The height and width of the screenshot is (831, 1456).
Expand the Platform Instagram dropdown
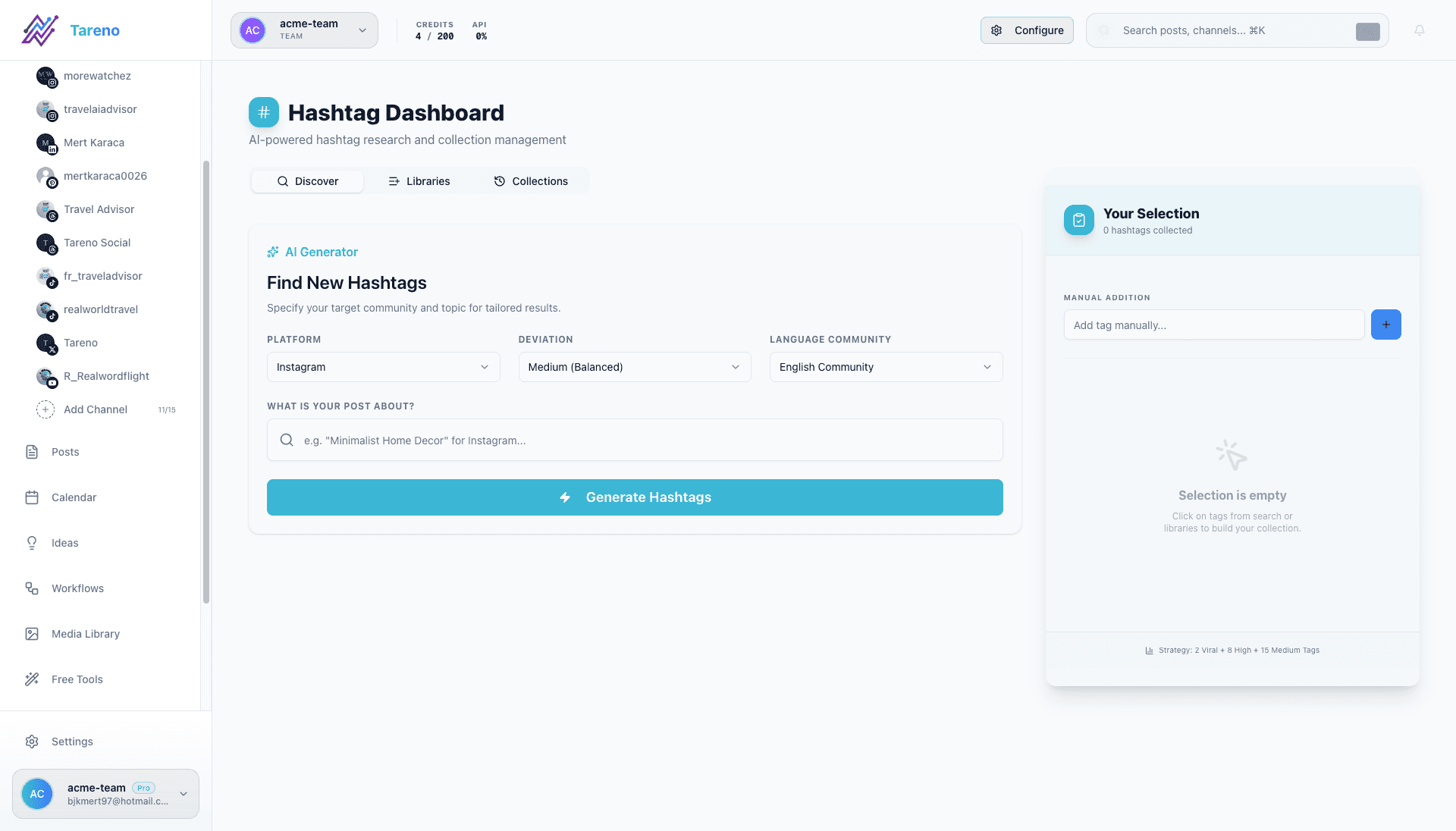click(383, 367)
